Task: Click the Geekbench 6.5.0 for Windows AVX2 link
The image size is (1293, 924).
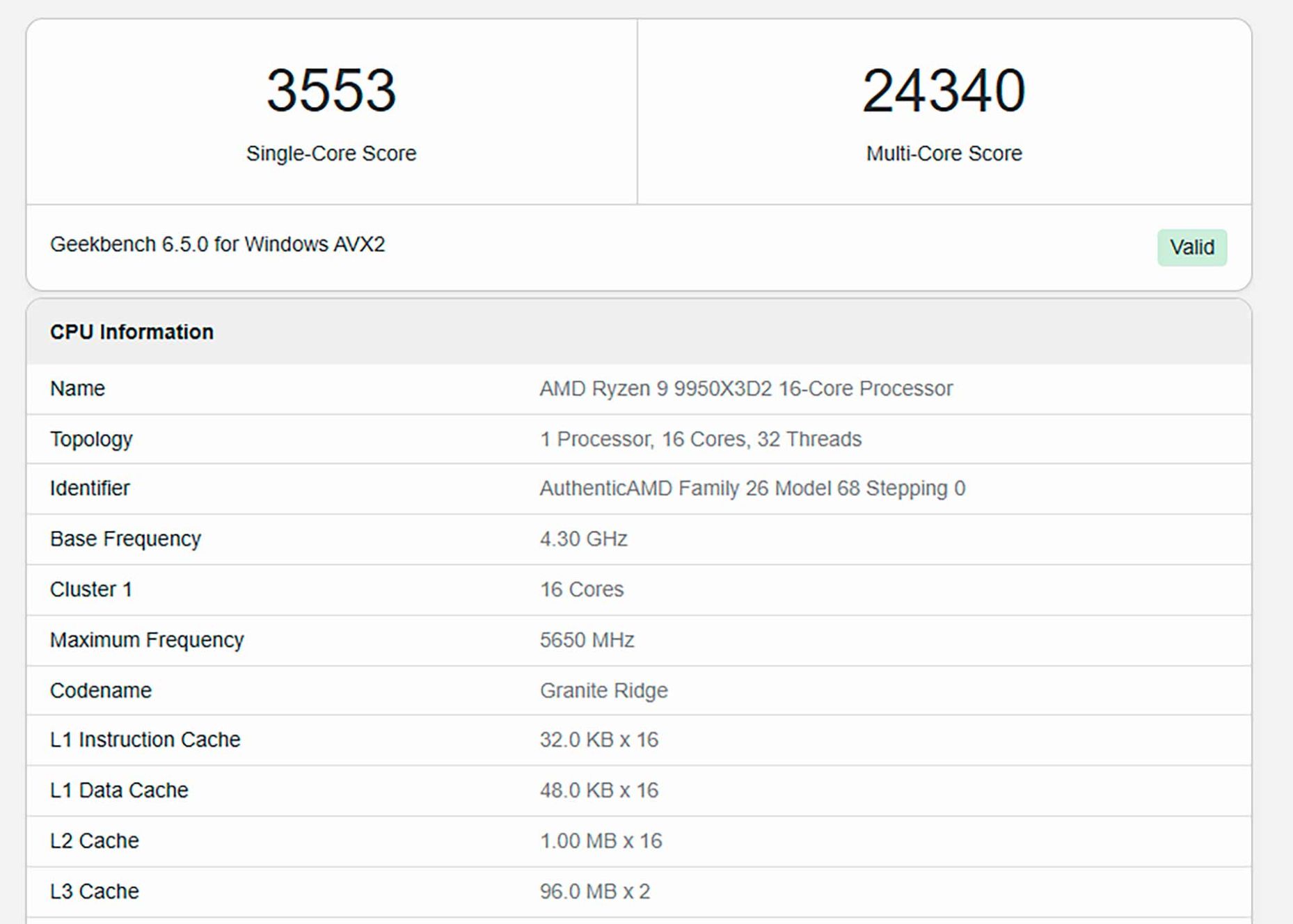Action: tap(219, 244)
